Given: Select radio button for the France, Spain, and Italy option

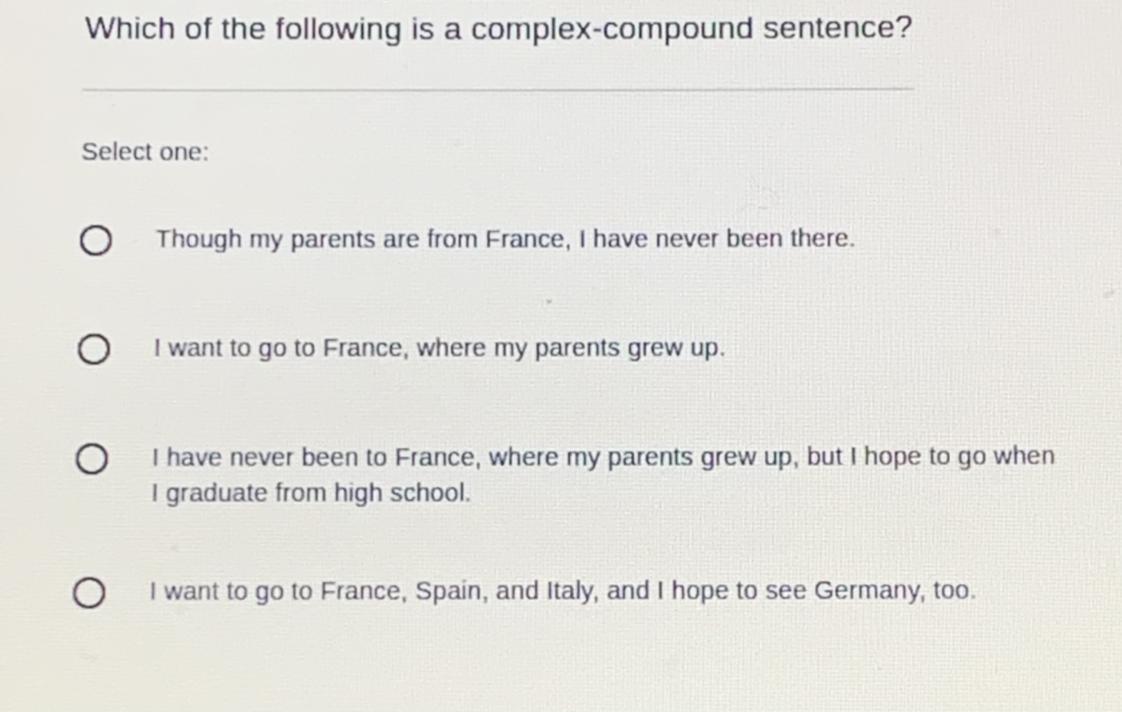Looking at the screenshot, I should click(89, 593).
